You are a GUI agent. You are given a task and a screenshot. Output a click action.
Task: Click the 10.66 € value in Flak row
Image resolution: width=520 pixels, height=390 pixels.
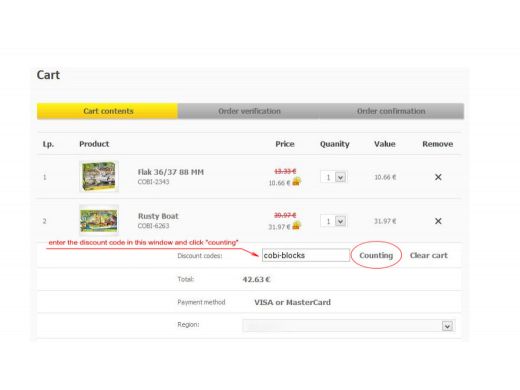385,177
